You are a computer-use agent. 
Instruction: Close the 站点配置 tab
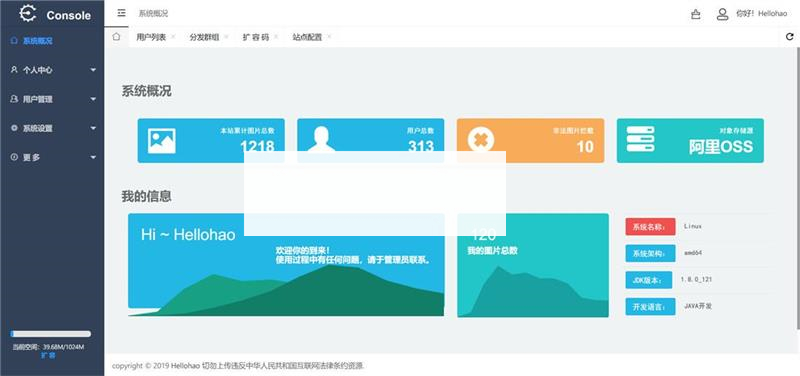coord(329,37)
